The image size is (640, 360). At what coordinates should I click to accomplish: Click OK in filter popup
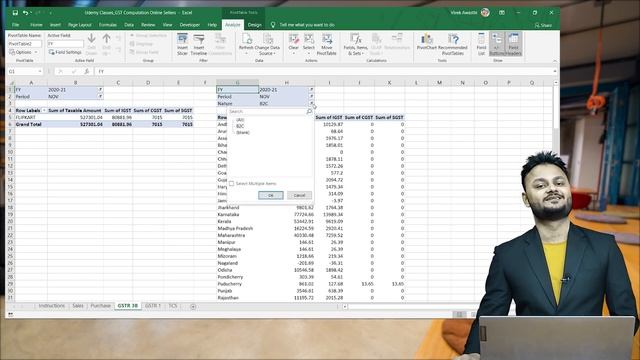(271, 196)
